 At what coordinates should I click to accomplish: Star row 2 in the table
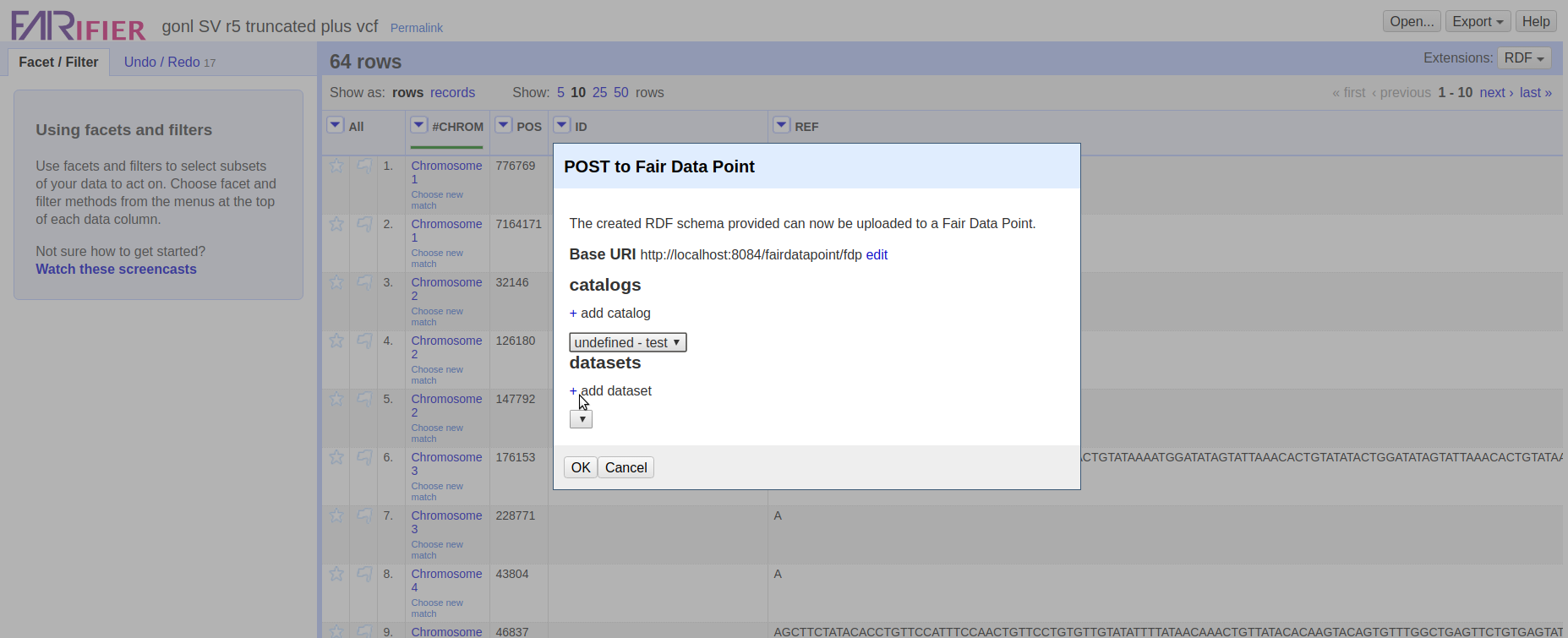click(336, 224)
